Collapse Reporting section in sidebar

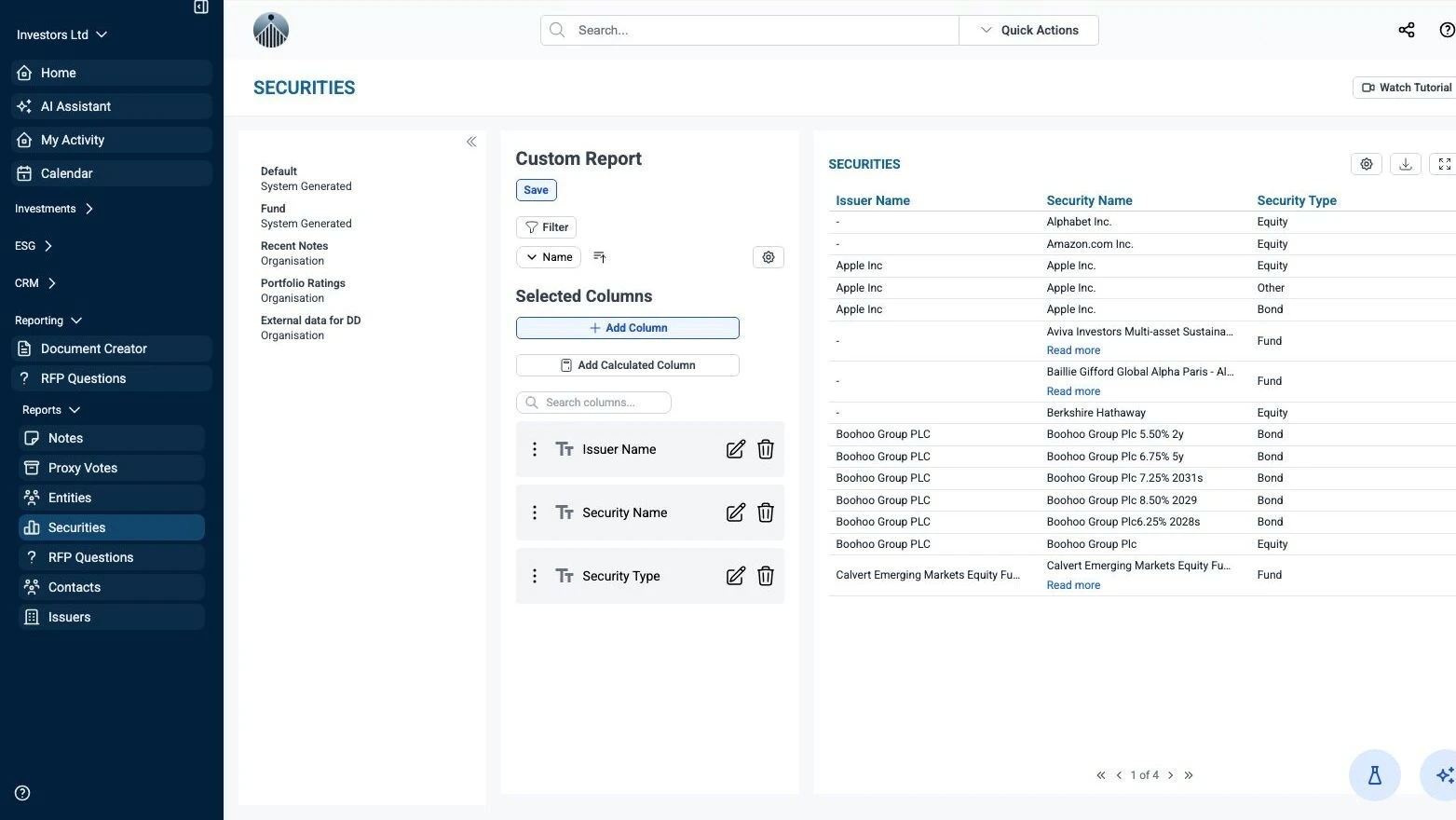click(48, 321)
